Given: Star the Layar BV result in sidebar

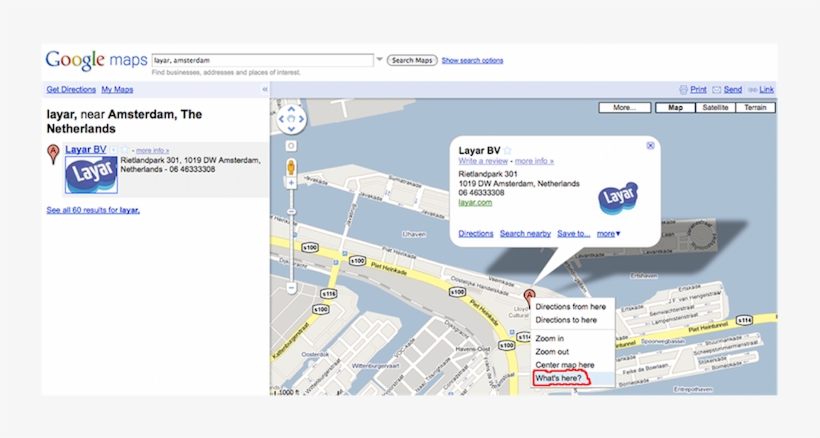Looking at the screenshot, I should coord(124,149).
